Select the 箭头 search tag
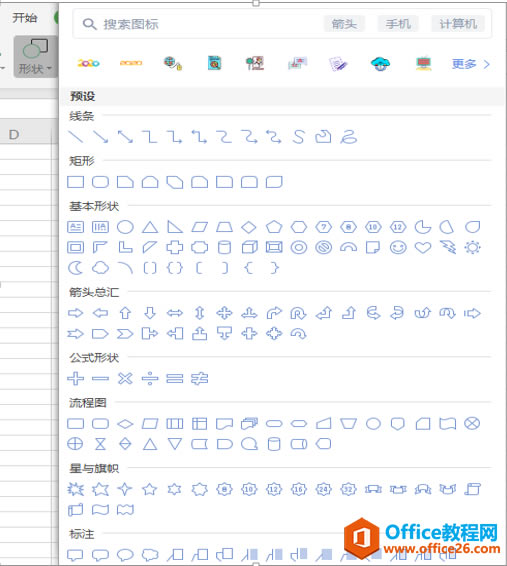 tap(344, 24)
